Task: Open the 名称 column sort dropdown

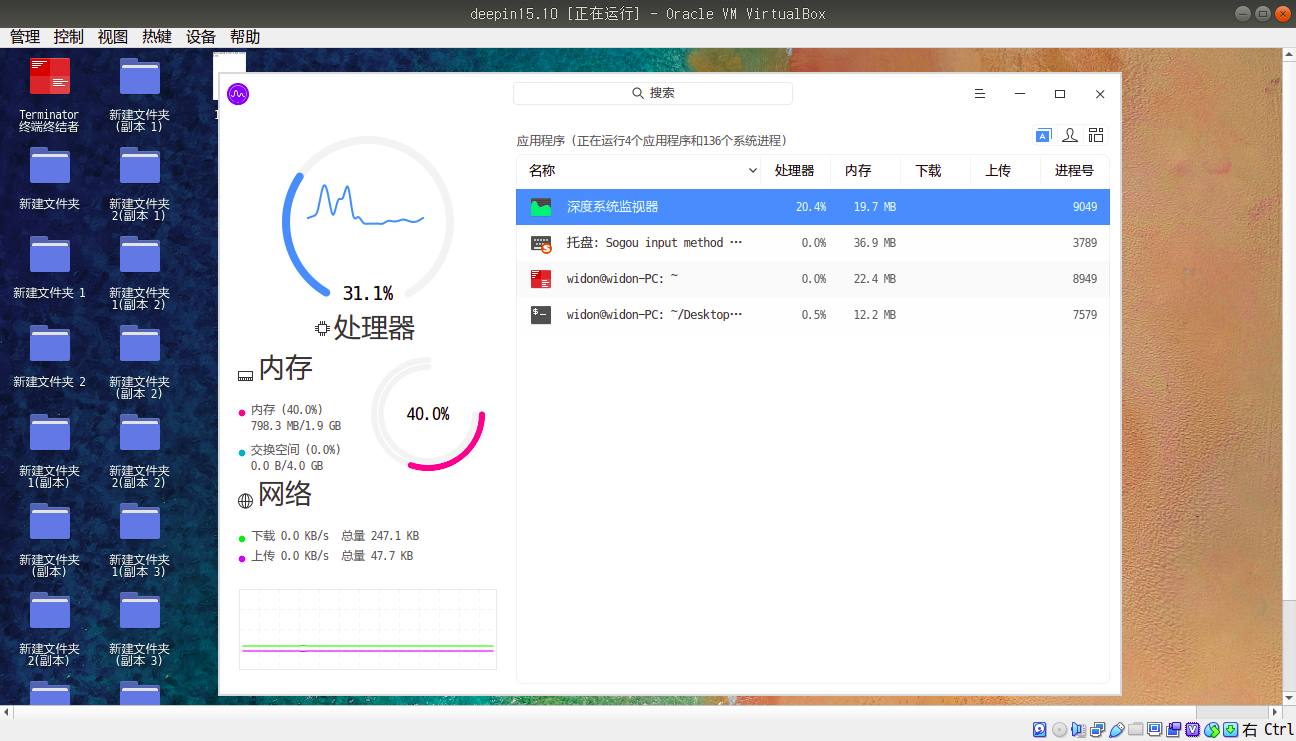Action: point(752,170)
